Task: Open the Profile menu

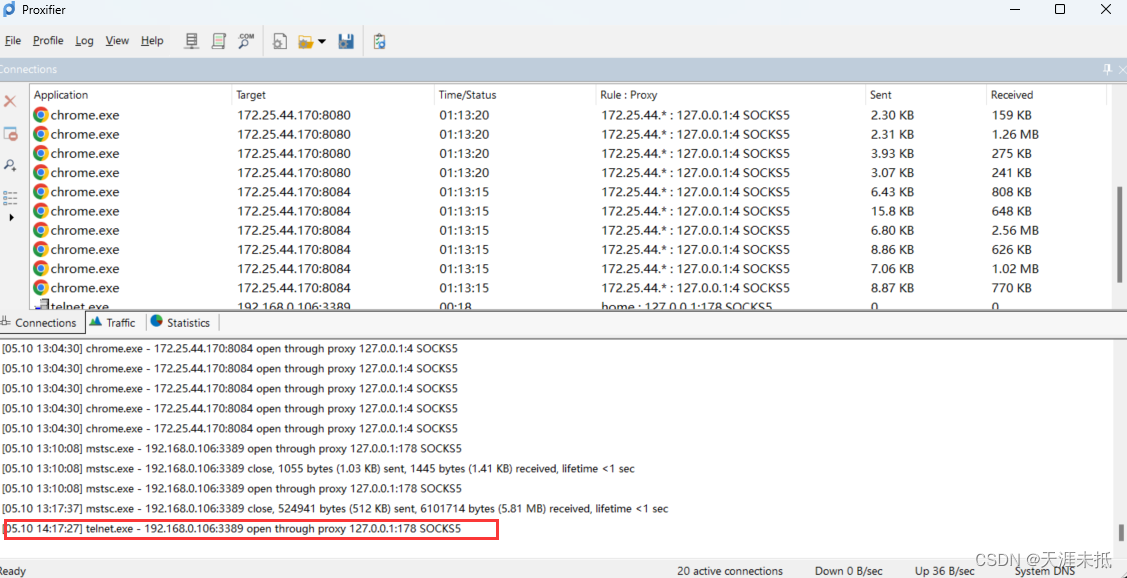Action: 48,41
